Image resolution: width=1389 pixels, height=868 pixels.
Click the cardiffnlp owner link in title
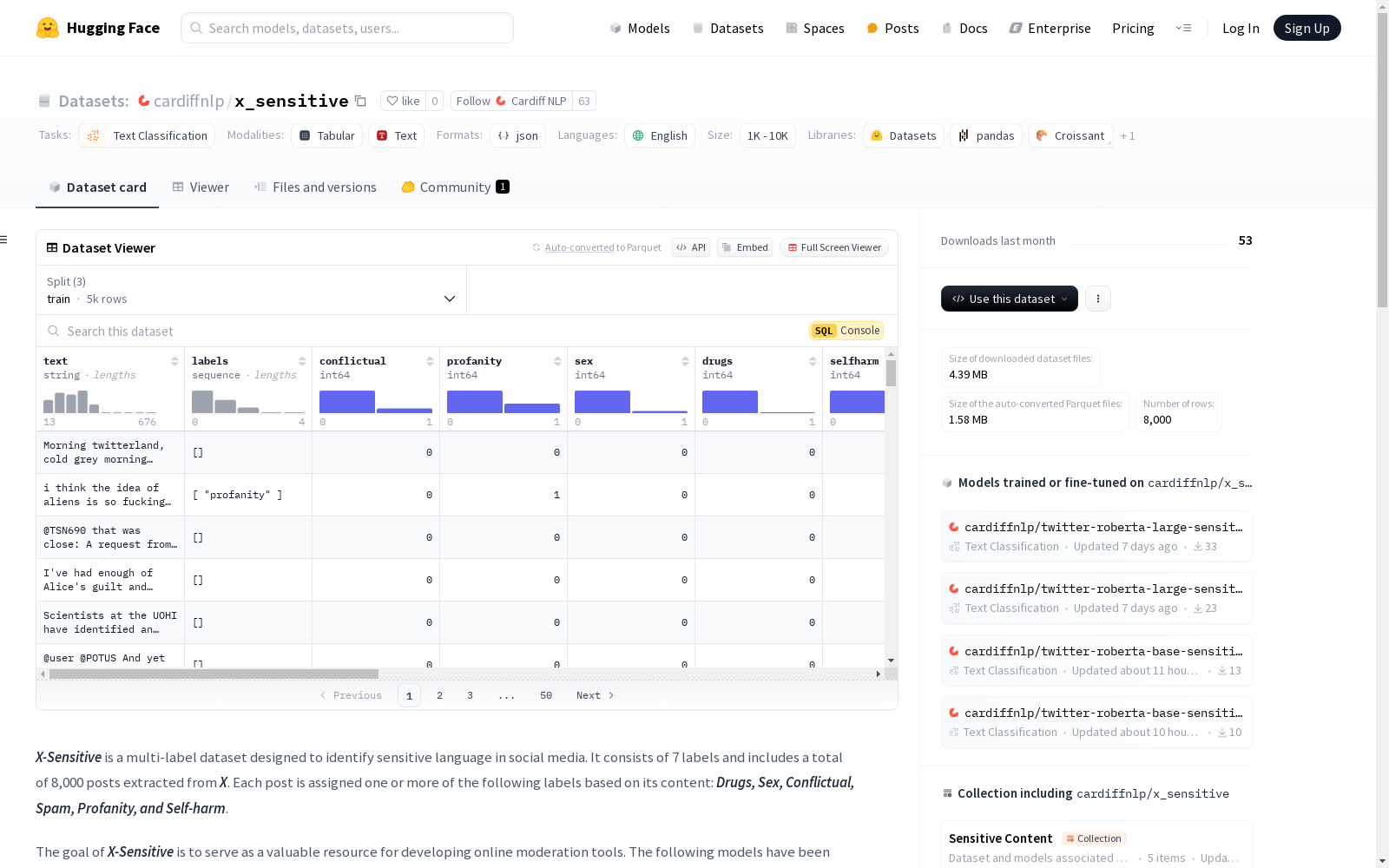point(189,101)
